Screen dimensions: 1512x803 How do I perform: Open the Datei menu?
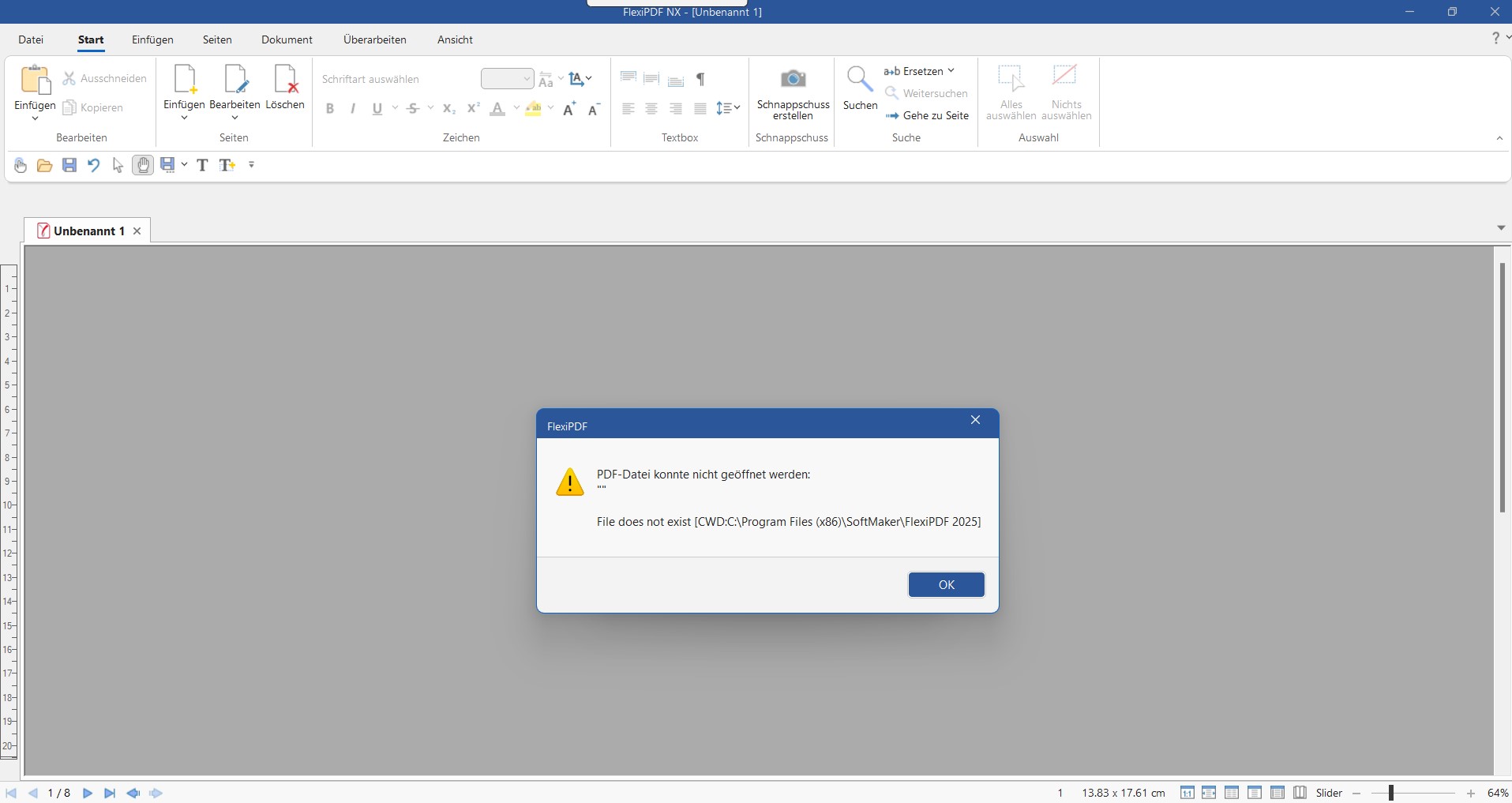pos(31,39)
